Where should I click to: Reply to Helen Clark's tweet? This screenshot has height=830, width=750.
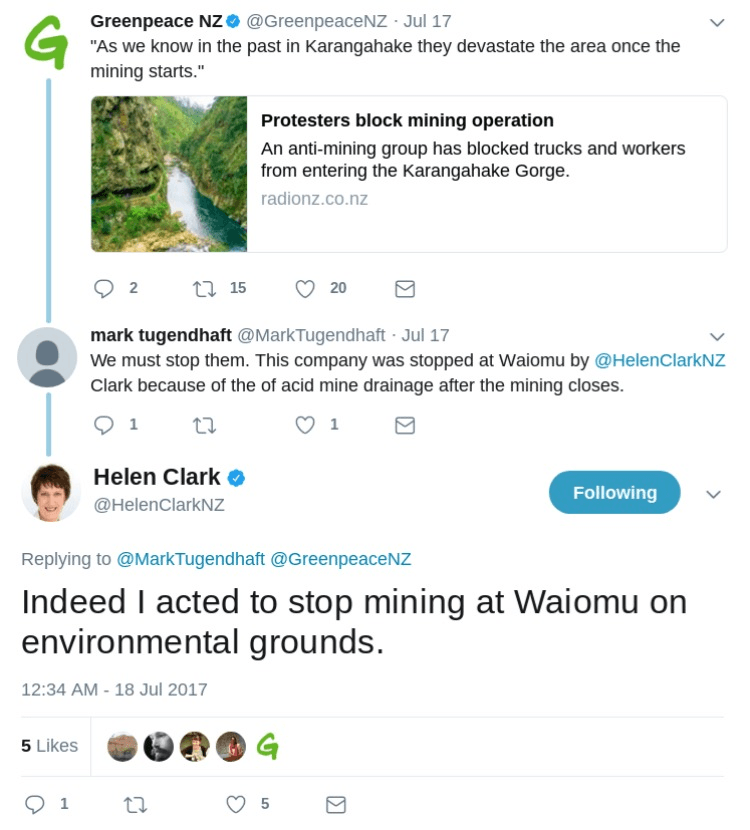34,804
